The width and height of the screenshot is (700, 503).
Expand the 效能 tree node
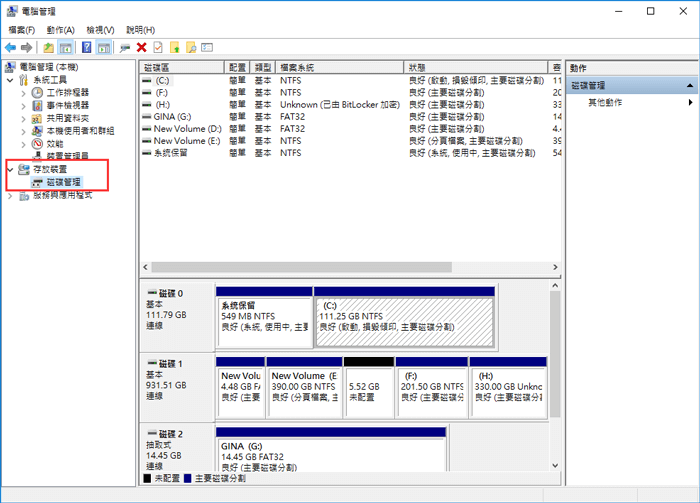click(24, 144)
